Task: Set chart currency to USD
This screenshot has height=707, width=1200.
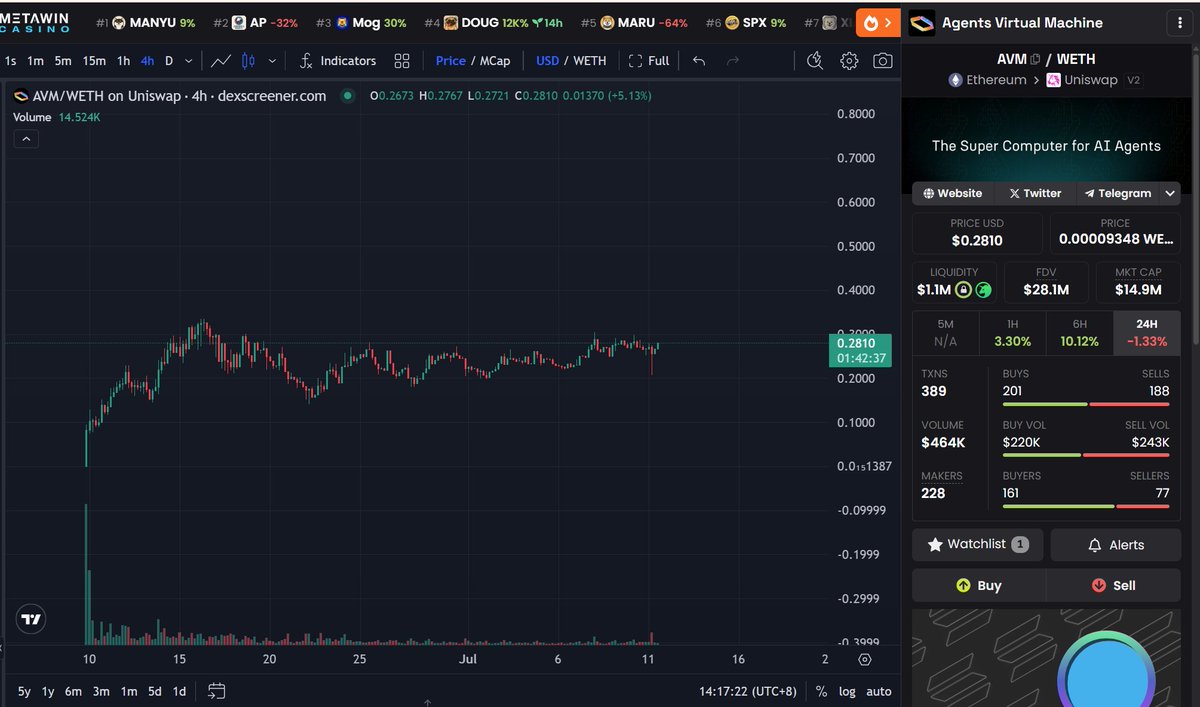Action: [x=547, y=61]
